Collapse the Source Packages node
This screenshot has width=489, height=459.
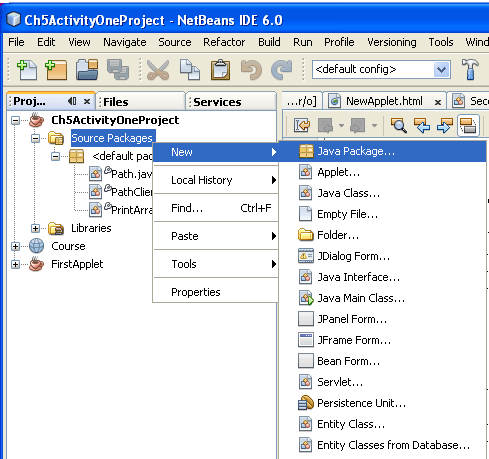(35, 138)
